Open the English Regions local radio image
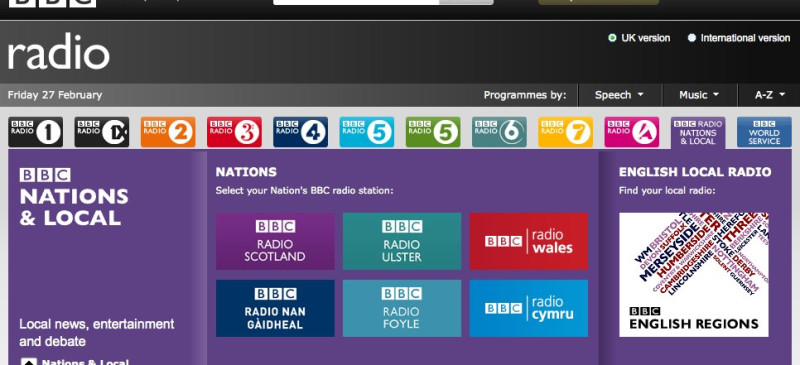Screen dimensions: 800x365 694,275
